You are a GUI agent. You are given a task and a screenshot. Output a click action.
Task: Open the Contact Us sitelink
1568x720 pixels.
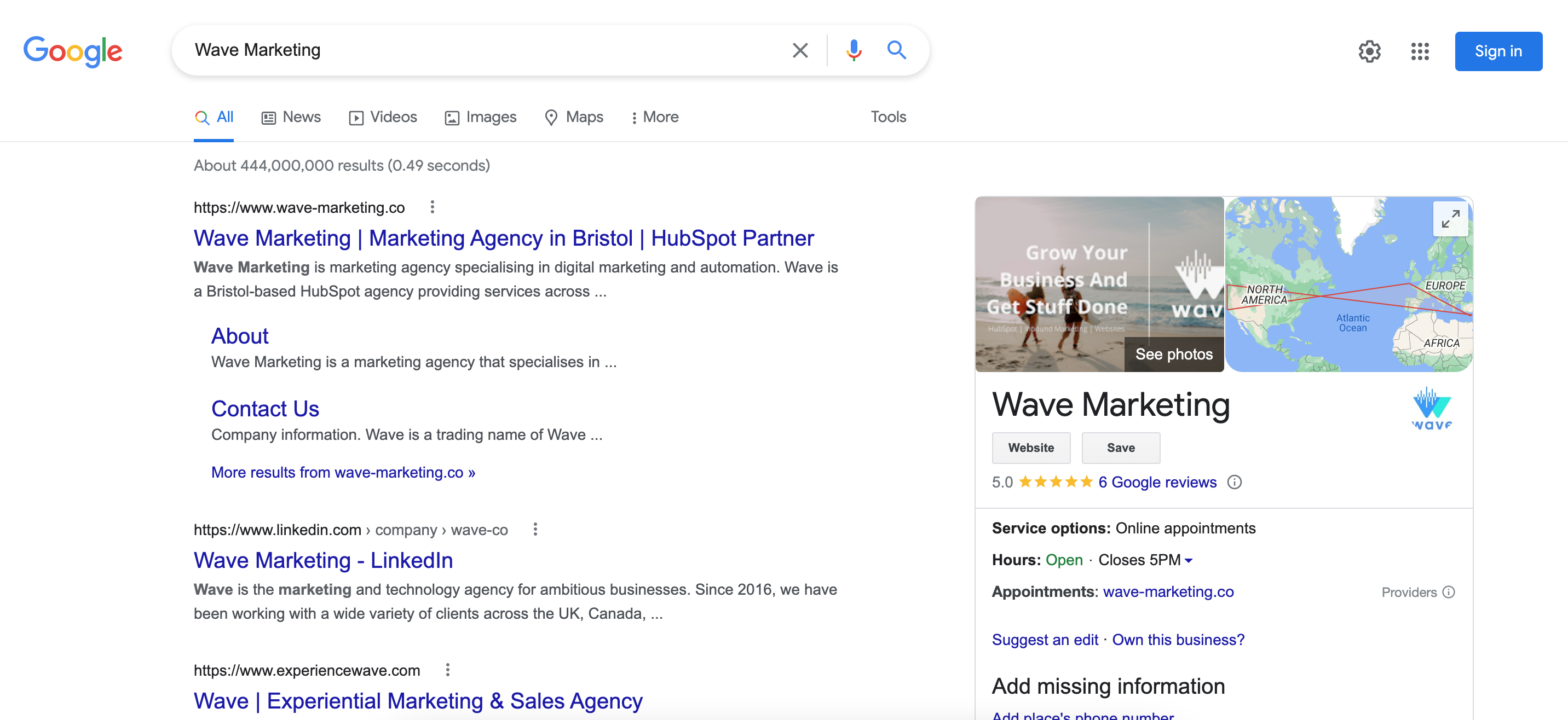(x=265, y=409)
